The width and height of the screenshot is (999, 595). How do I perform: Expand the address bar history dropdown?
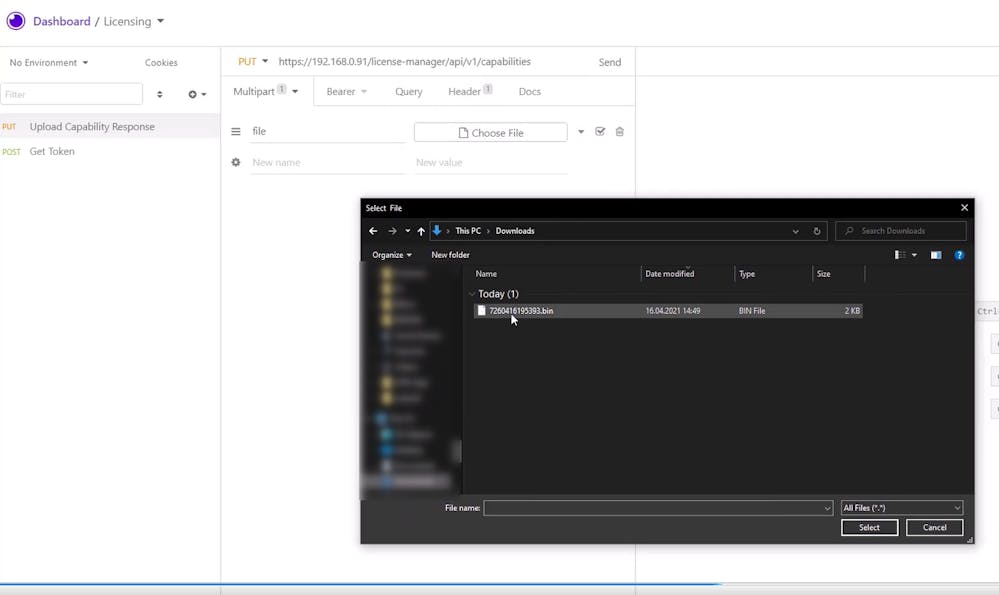pos(795,231)
